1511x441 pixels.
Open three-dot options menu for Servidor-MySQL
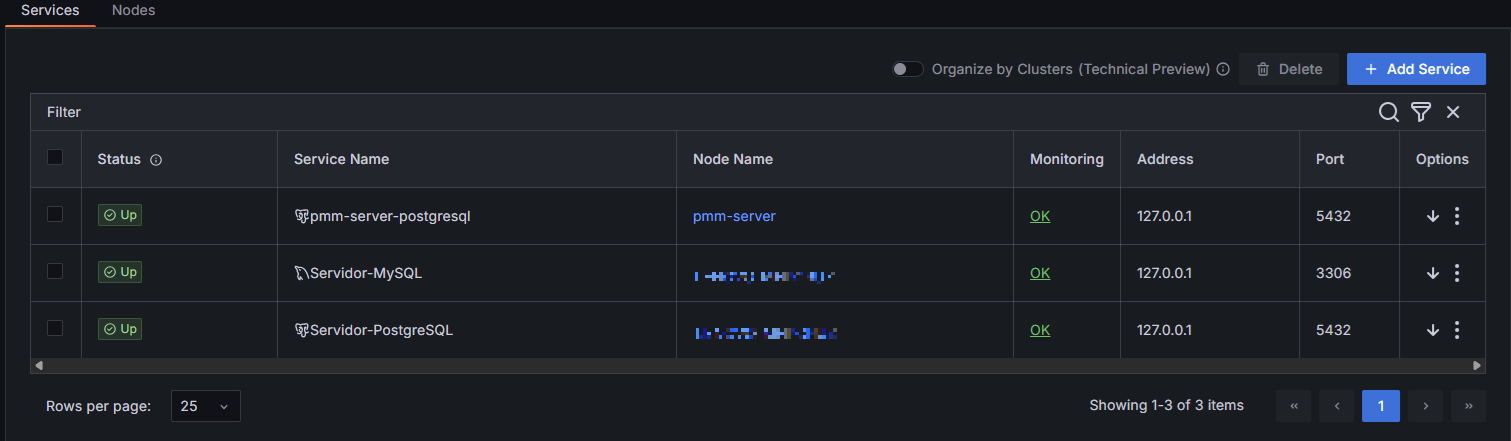click(x=1457, y=273)
